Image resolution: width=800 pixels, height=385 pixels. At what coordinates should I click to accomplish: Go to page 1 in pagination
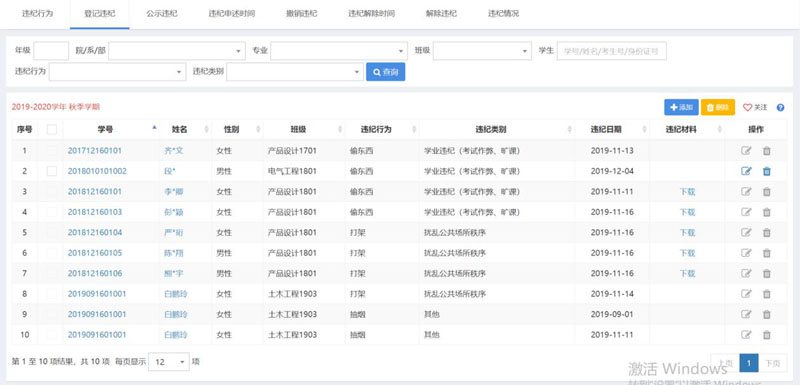(749, 363)
